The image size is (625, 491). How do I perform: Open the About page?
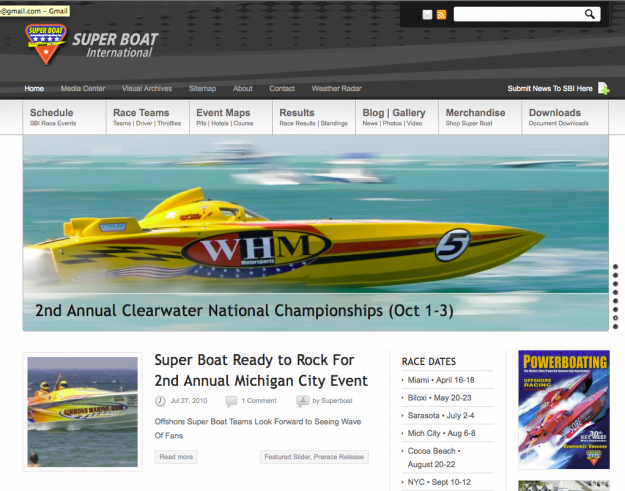coord(242,88)
